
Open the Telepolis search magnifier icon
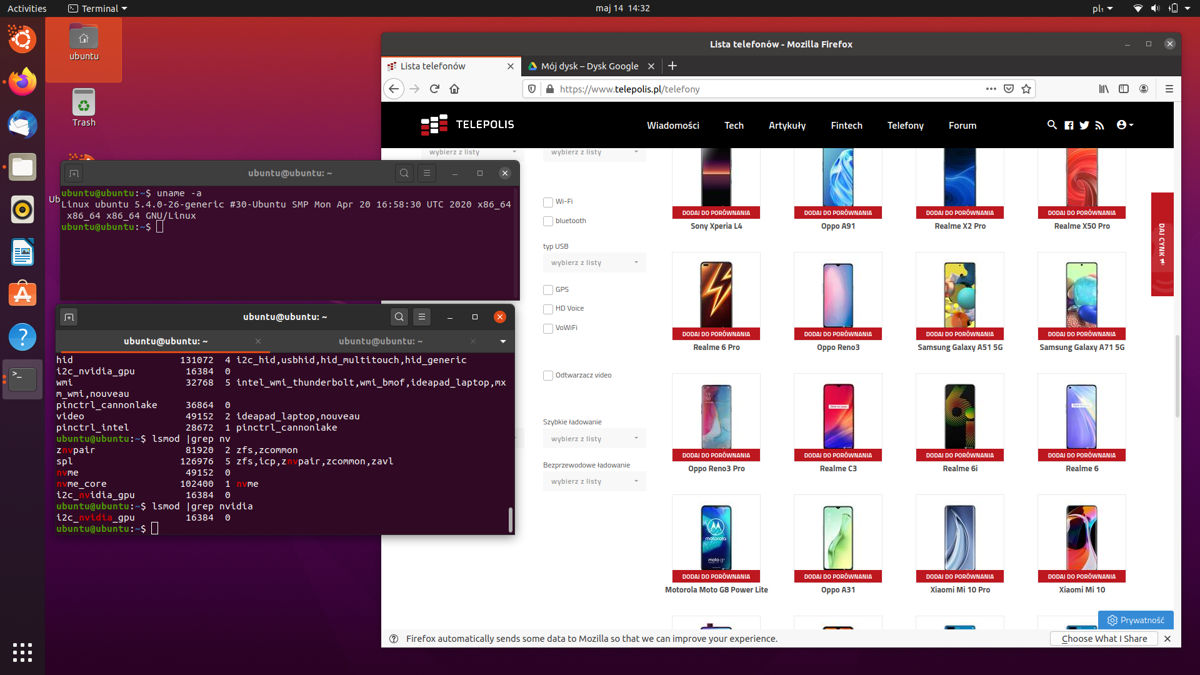[1051, 125]
